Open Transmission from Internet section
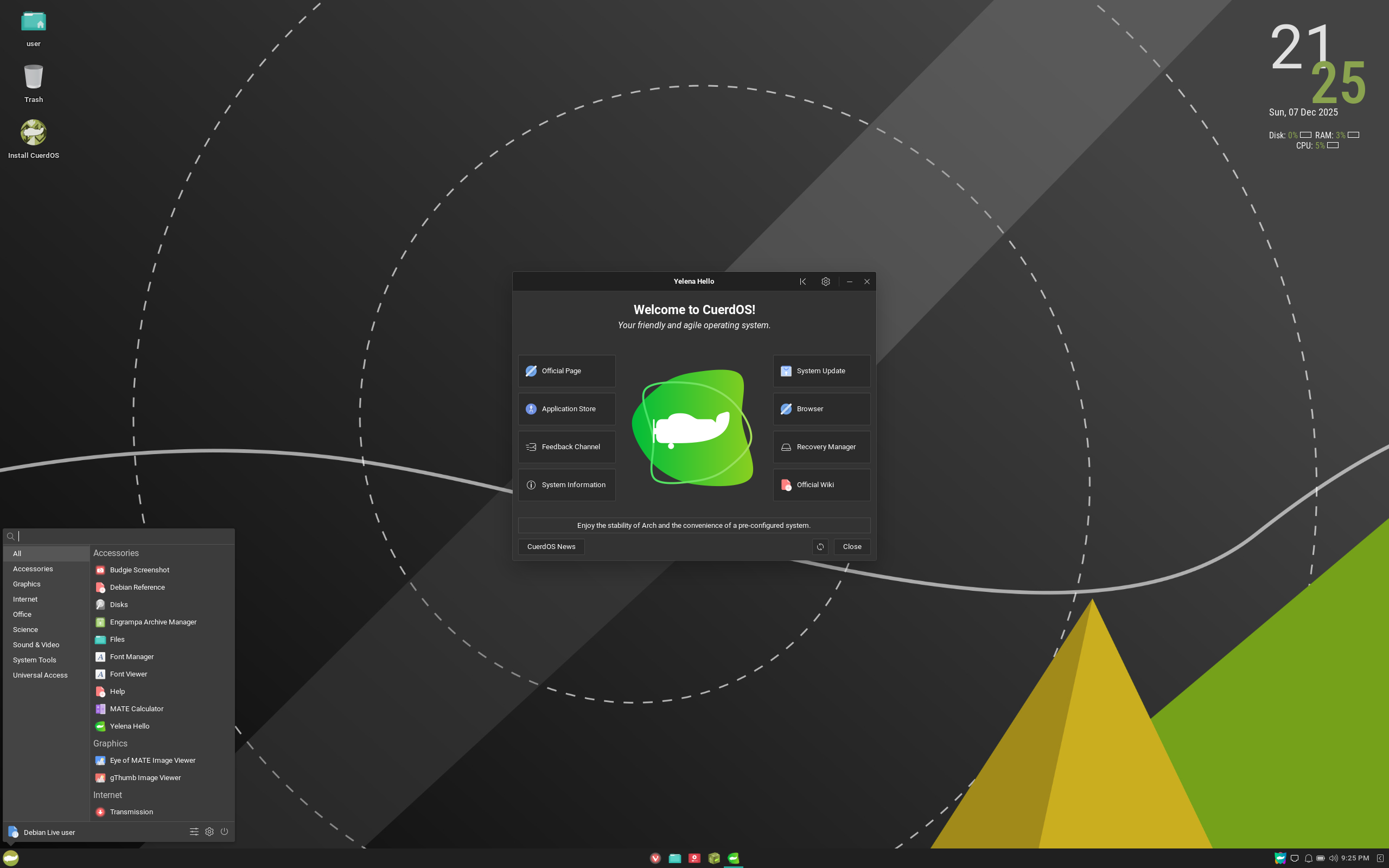Screen dimensions: 1389x868 coord(162,812)
